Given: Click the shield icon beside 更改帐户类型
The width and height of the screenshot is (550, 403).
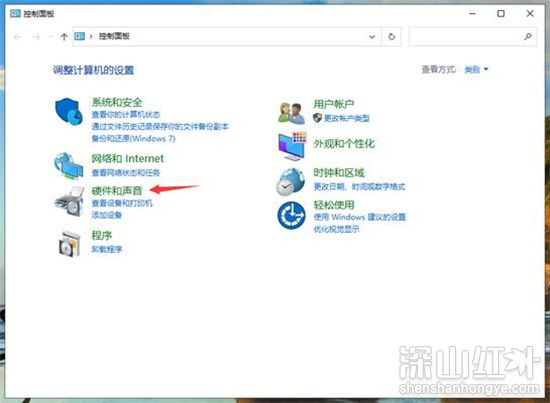Looking at the screenshot, I should [x=317, y=118].
